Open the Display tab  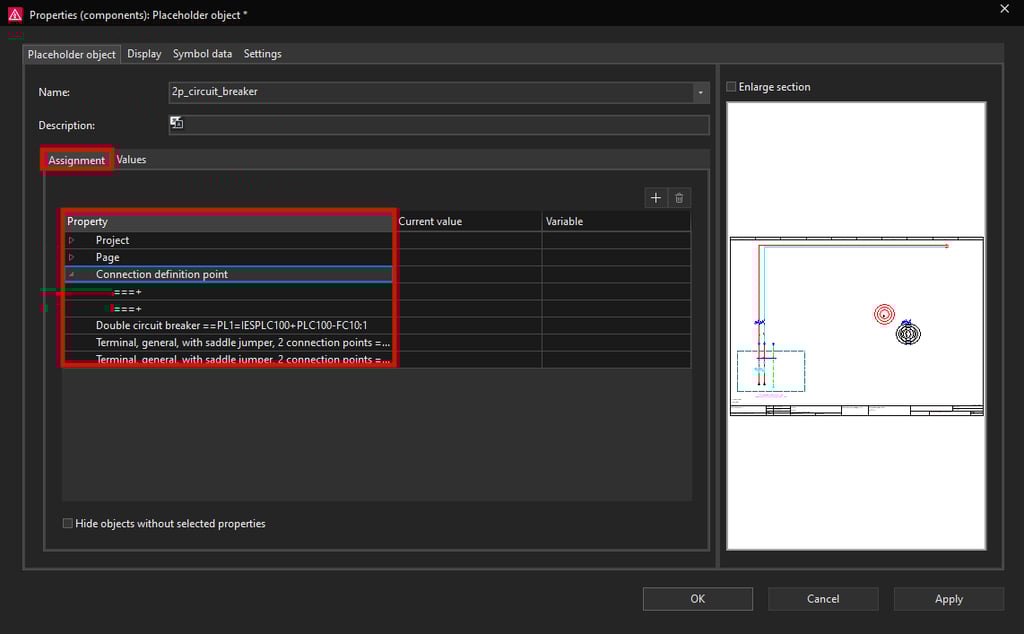pos(144,54)
